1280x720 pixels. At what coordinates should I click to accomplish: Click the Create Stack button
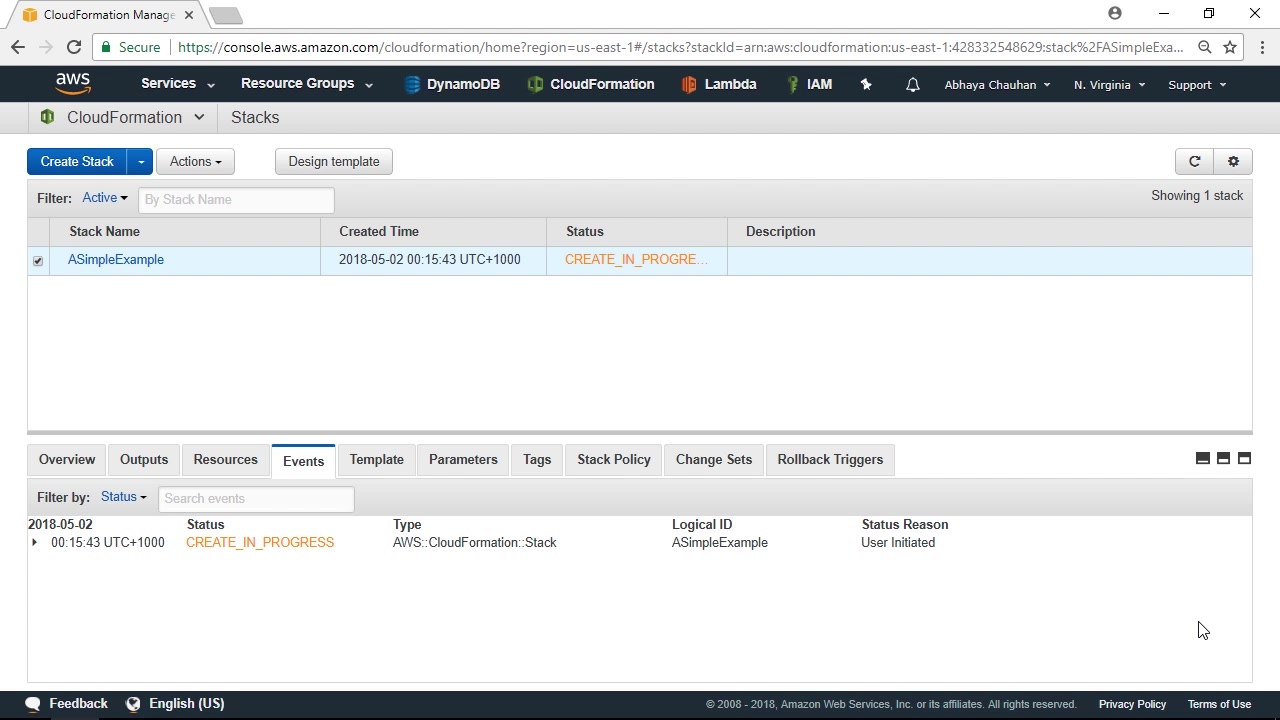coord(77,161)
